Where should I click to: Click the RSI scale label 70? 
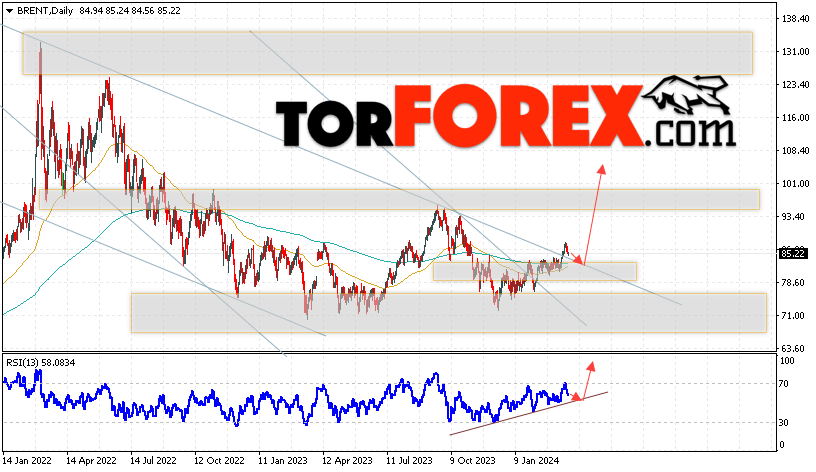pos(784,384)
